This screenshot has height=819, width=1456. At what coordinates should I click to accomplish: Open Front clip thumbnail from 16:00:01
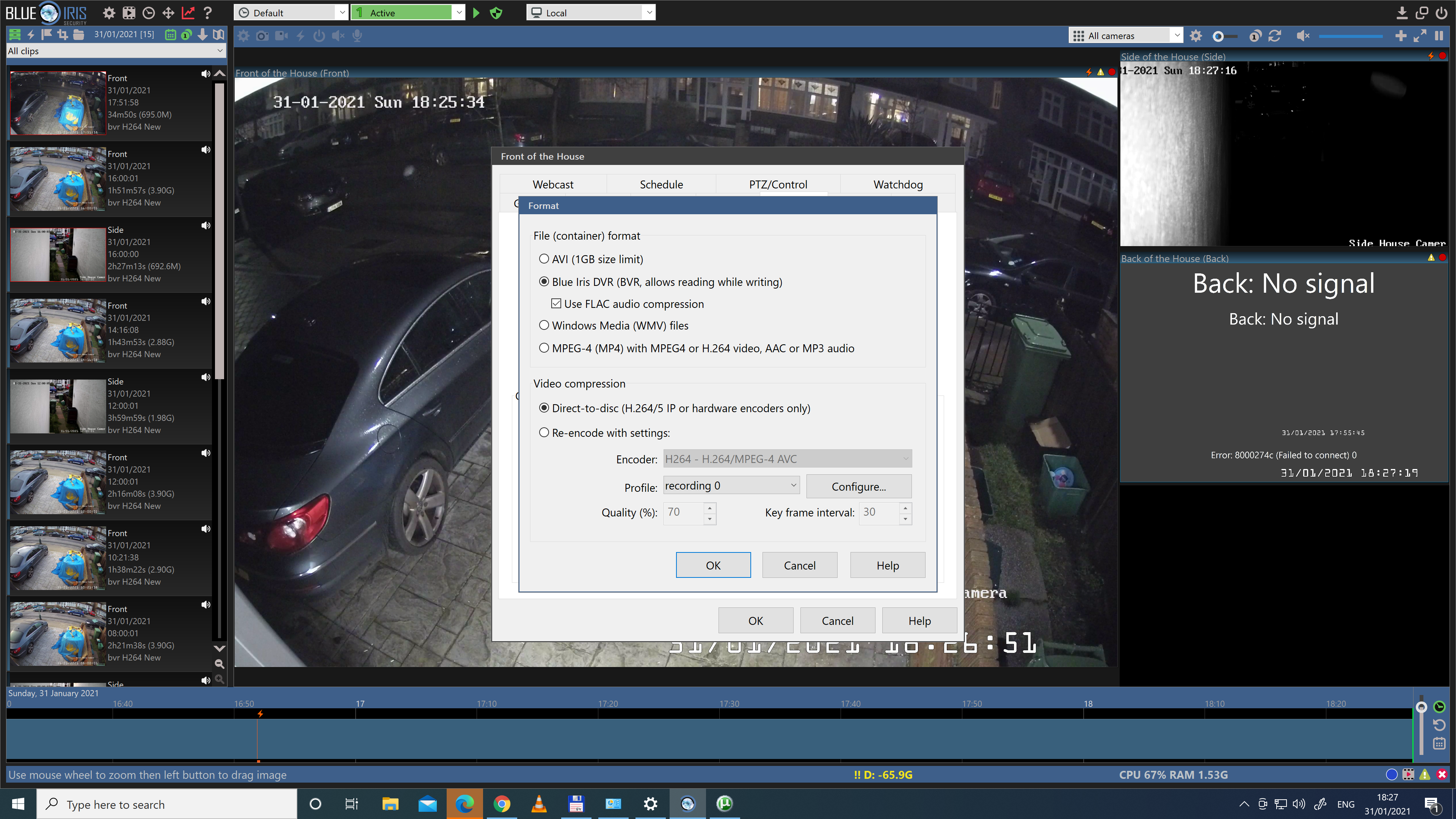click(58, 179)
